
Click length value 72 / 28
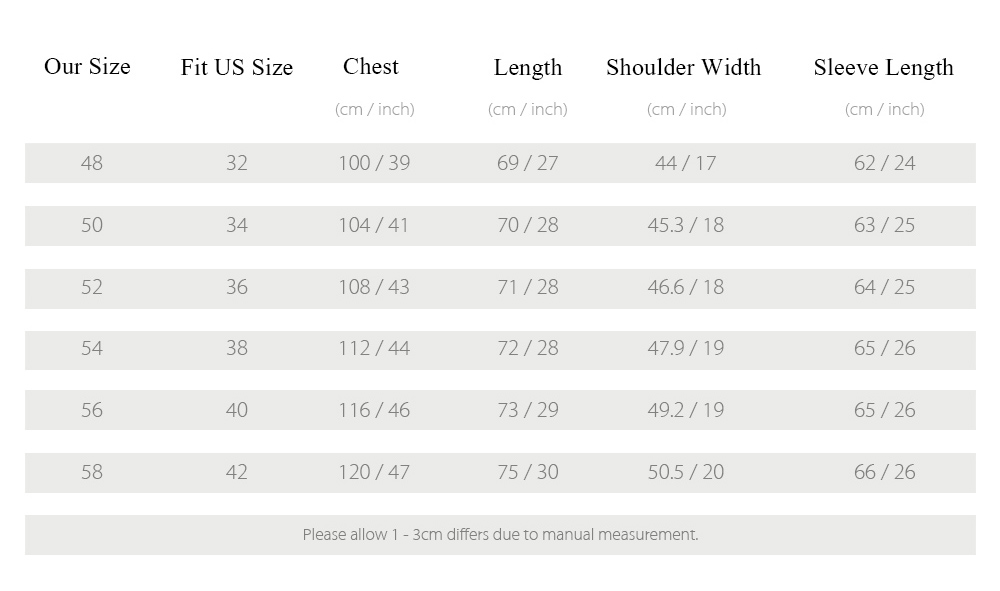pyautogui.click(x=528, y=348)
